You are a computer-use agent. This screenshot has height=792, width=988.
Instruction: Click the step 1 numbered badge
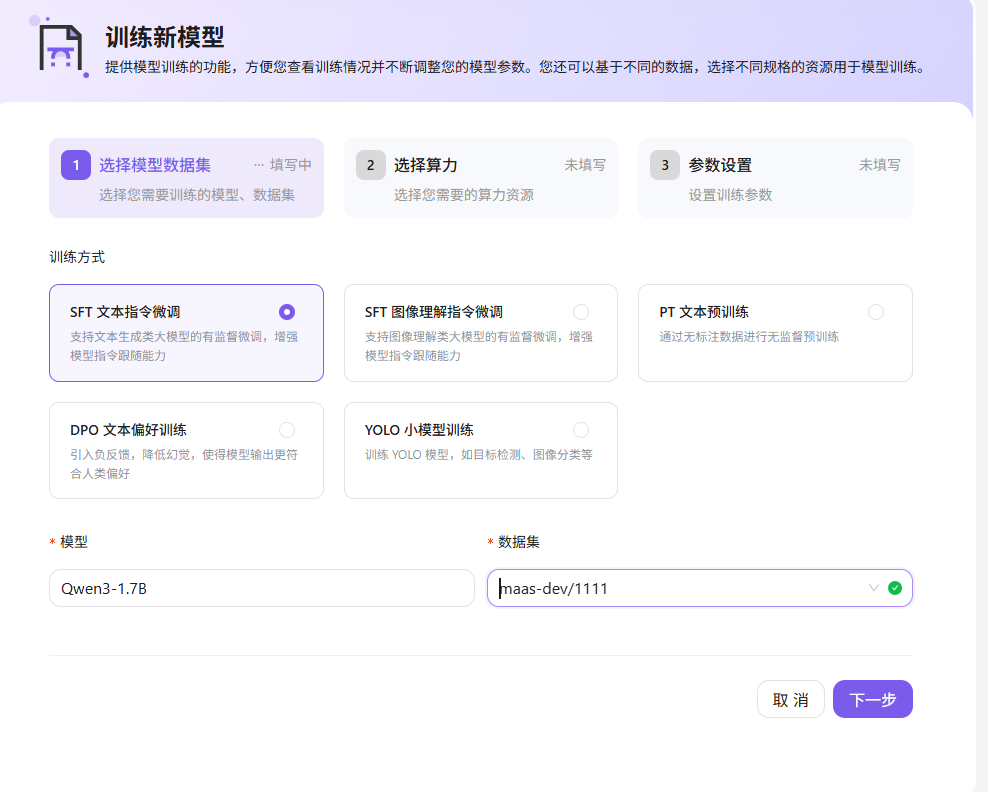[x=77, y=165]
